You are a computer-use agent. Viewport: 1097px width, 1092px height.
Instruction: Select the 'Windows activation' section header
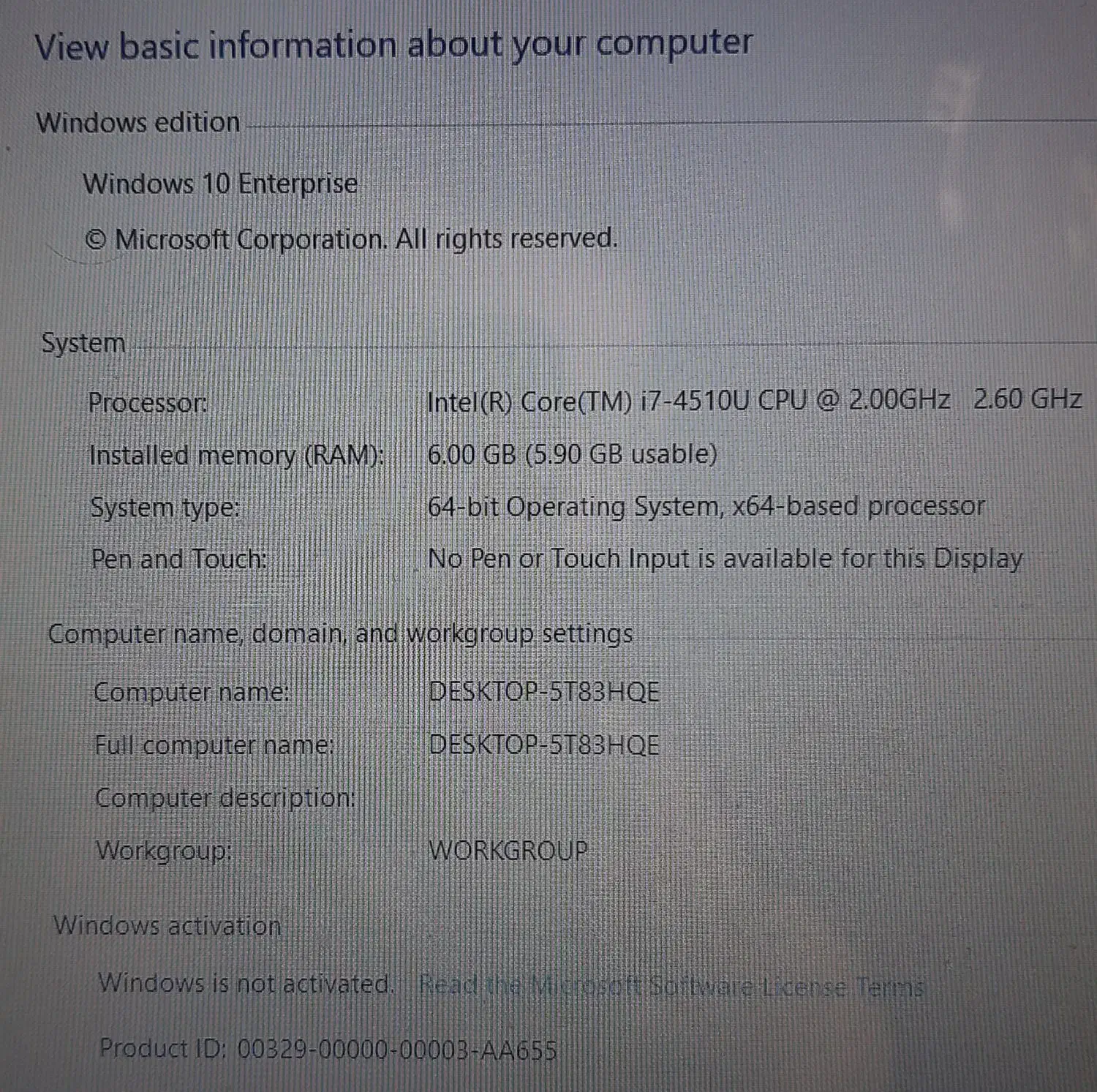(x=167, y=926)
